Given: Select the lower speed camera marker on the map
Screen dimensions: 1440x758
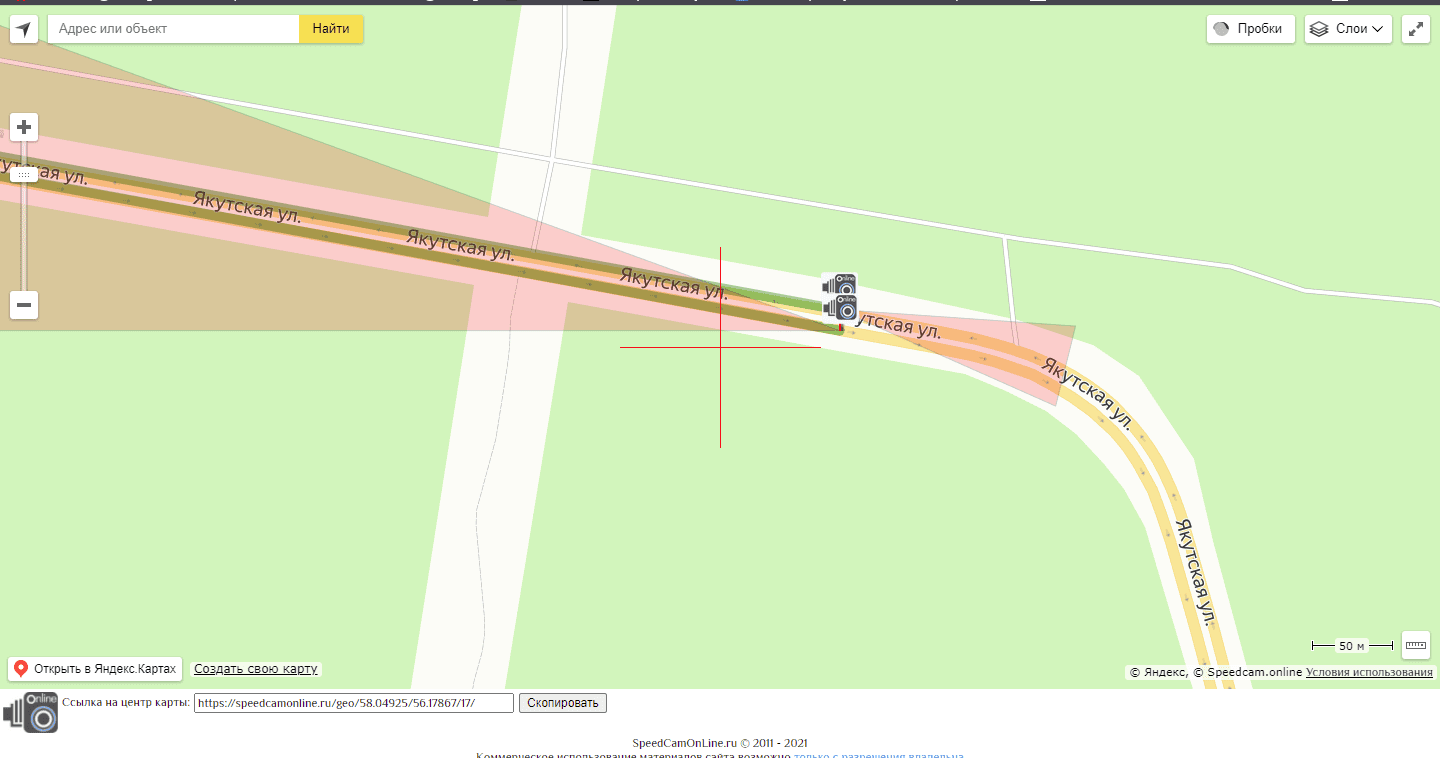Looking at the screenshot, I should [x=841, y=306].
